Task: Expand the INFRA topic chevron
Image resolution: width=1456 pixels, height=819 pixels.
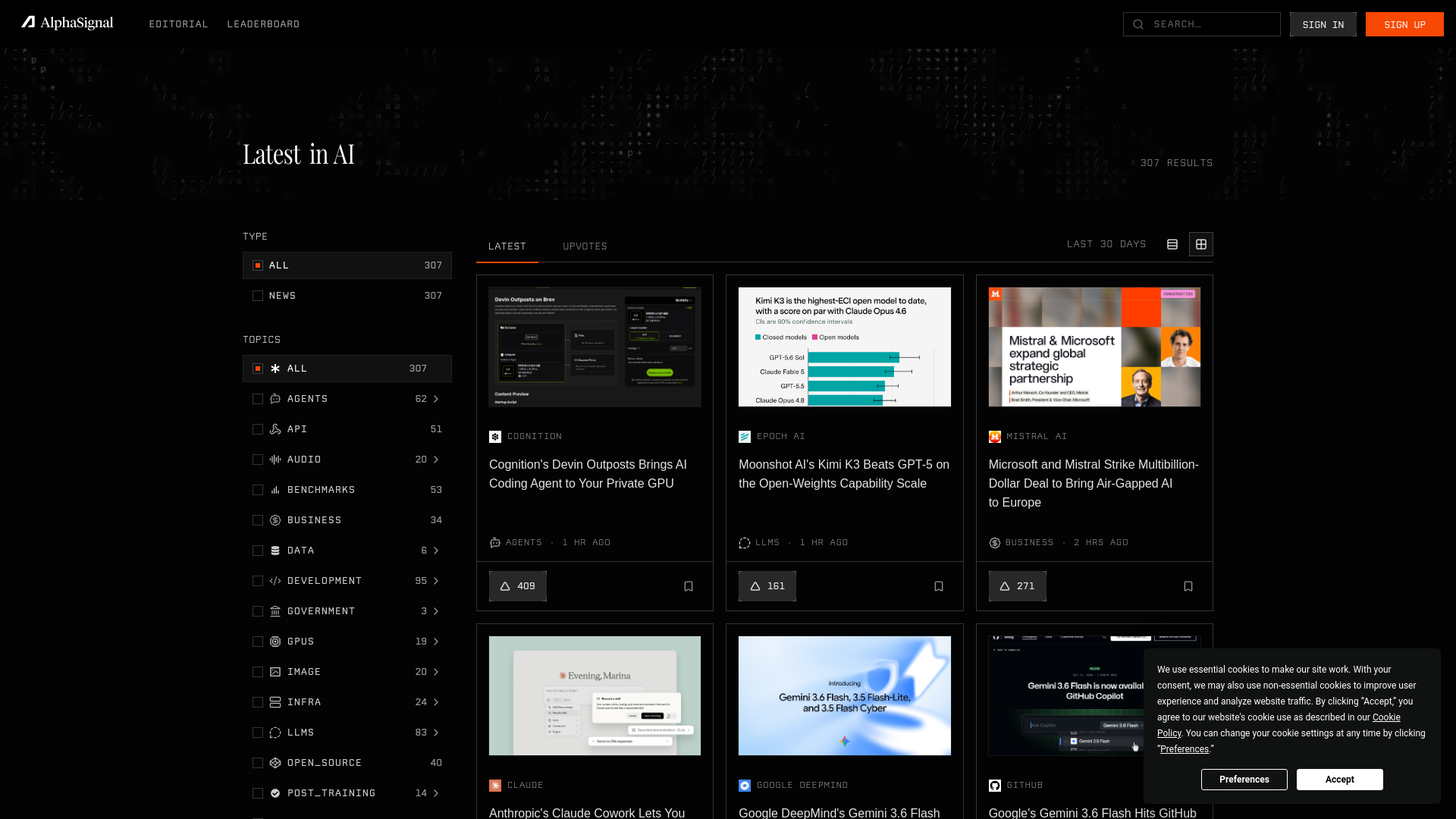Action: [x=436, y=702]
